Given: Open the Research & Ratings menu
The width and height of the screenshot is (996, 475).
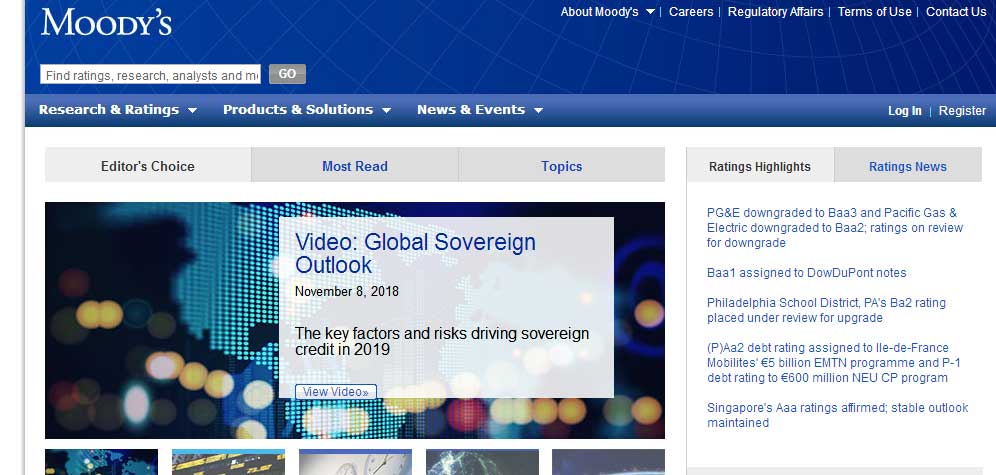Looking at the screenshot, I should 117,110.
